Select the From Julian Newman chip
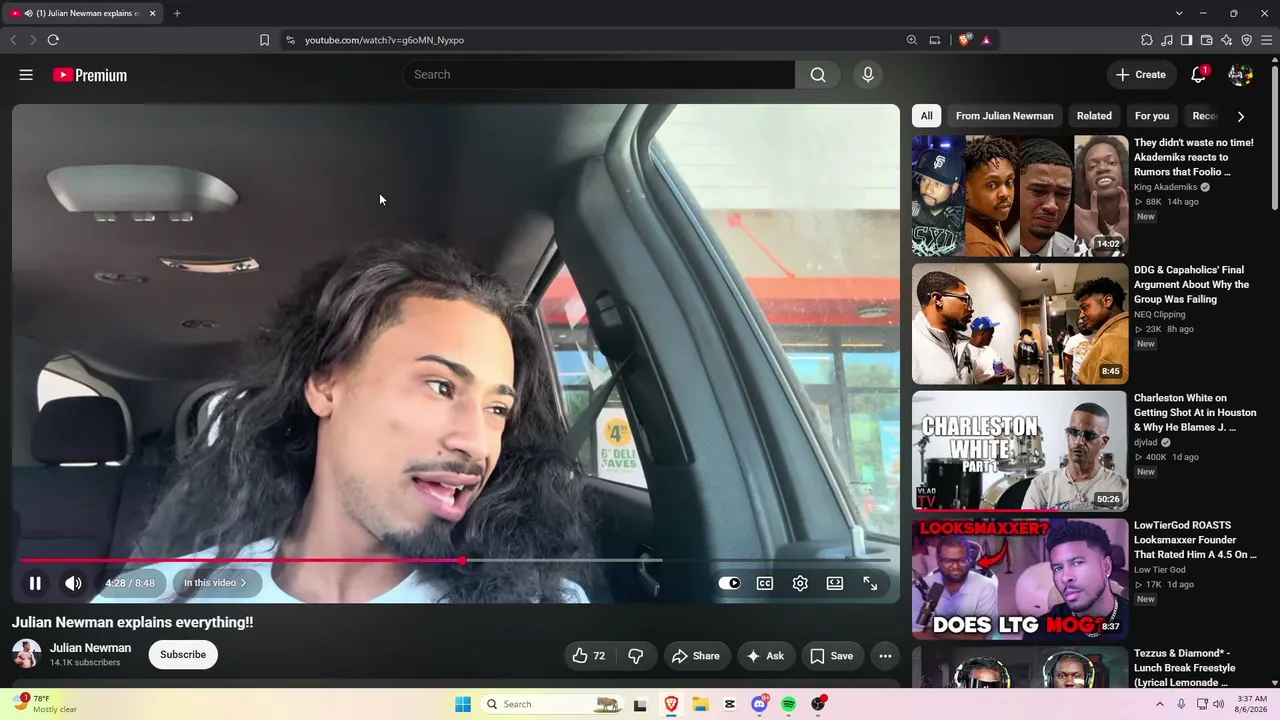This screenshot has height=720, width=1280. [x=1004, y=116]
